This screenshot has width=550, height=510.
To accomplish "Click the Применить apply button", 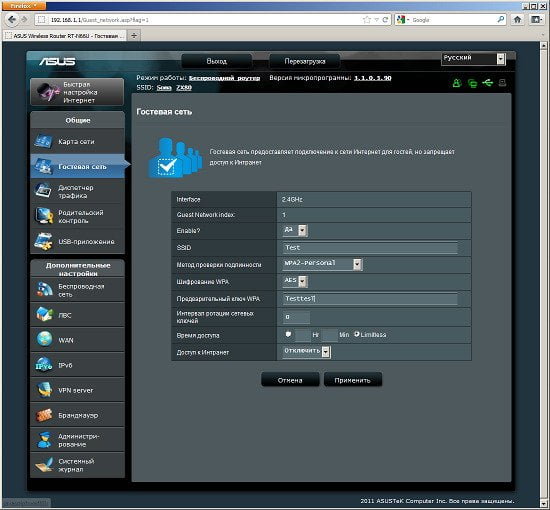I will click(353, 380).
